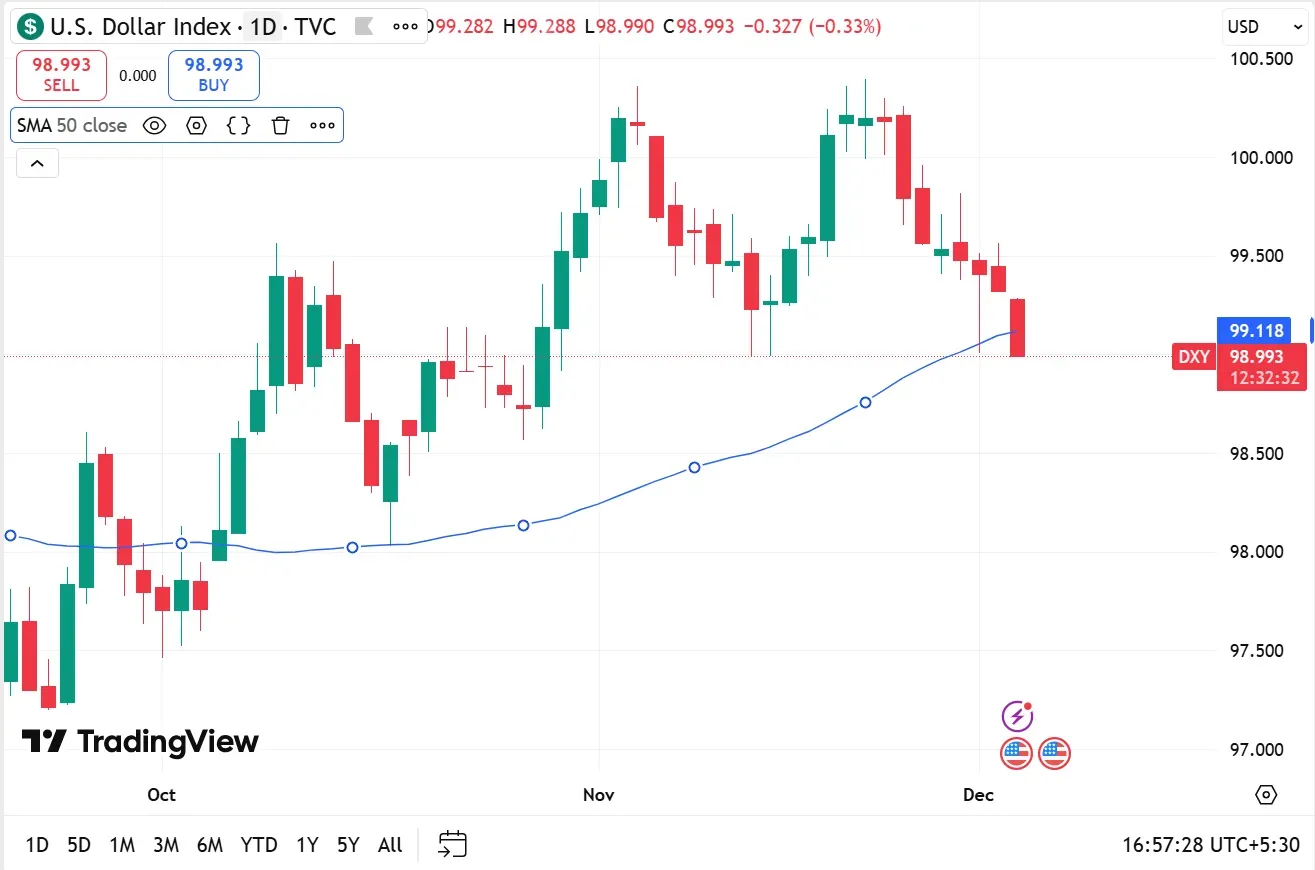This screenshot has width=1315, height=870.
Task: Open the SMA indicator's three-dots menu
Action: (322, 125)
